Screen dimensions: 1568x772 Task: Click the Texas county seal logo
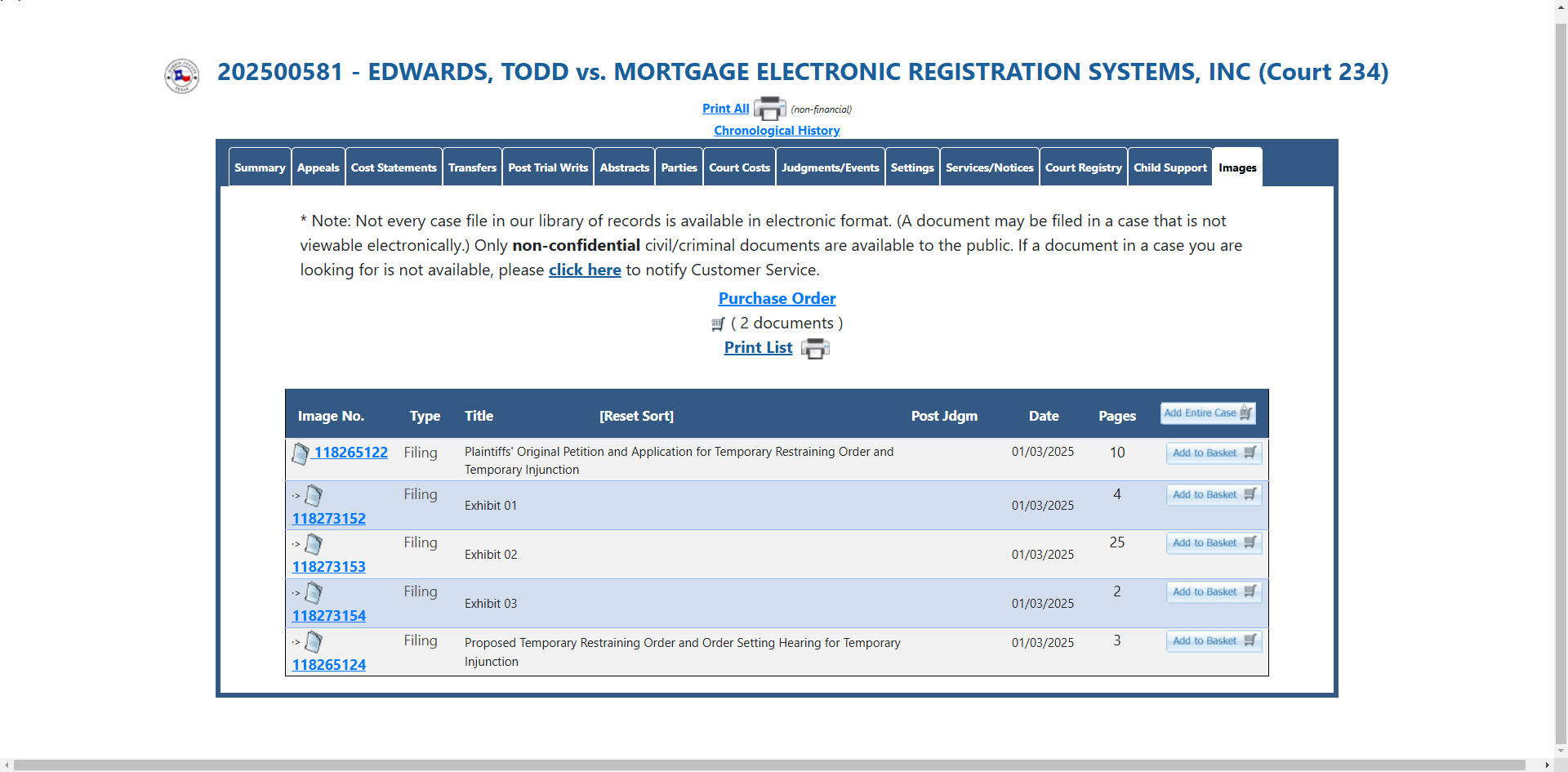(182, 76)
